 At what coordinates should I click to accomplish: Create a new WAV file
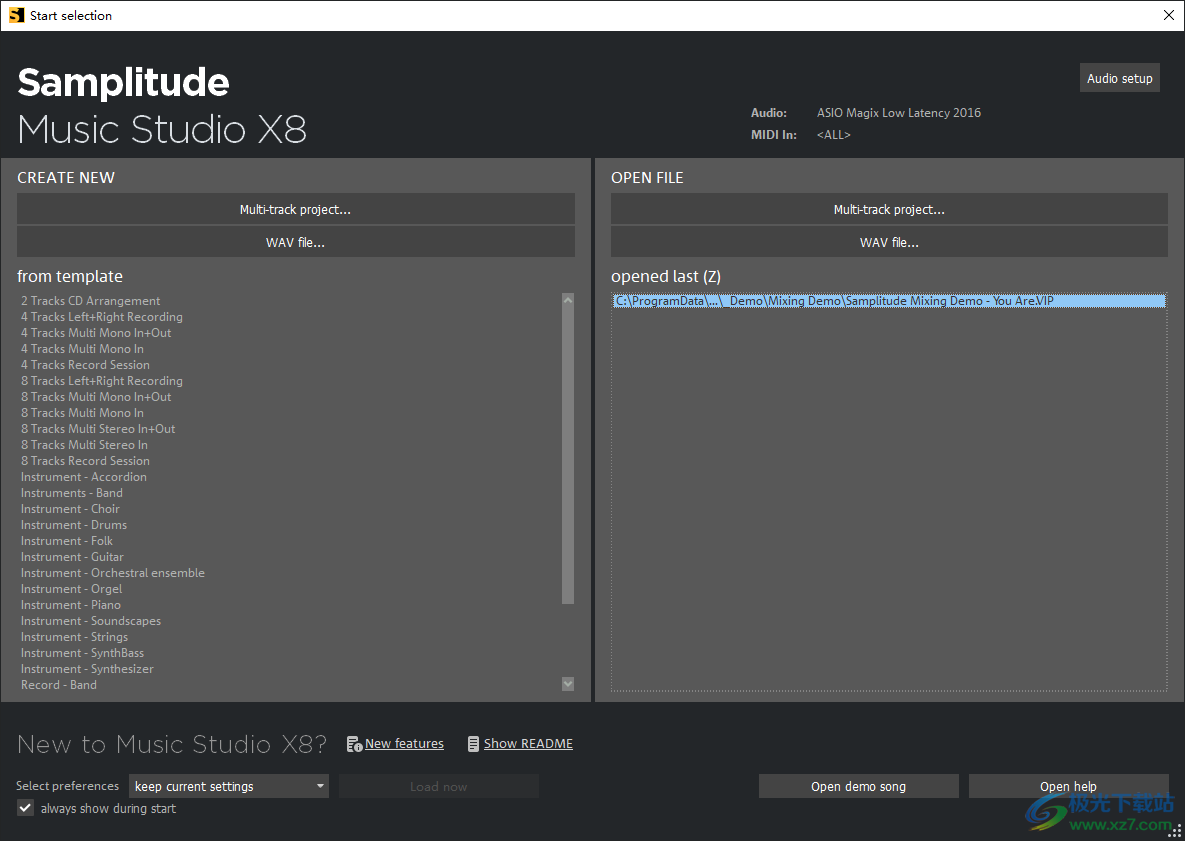coord(295,241)
